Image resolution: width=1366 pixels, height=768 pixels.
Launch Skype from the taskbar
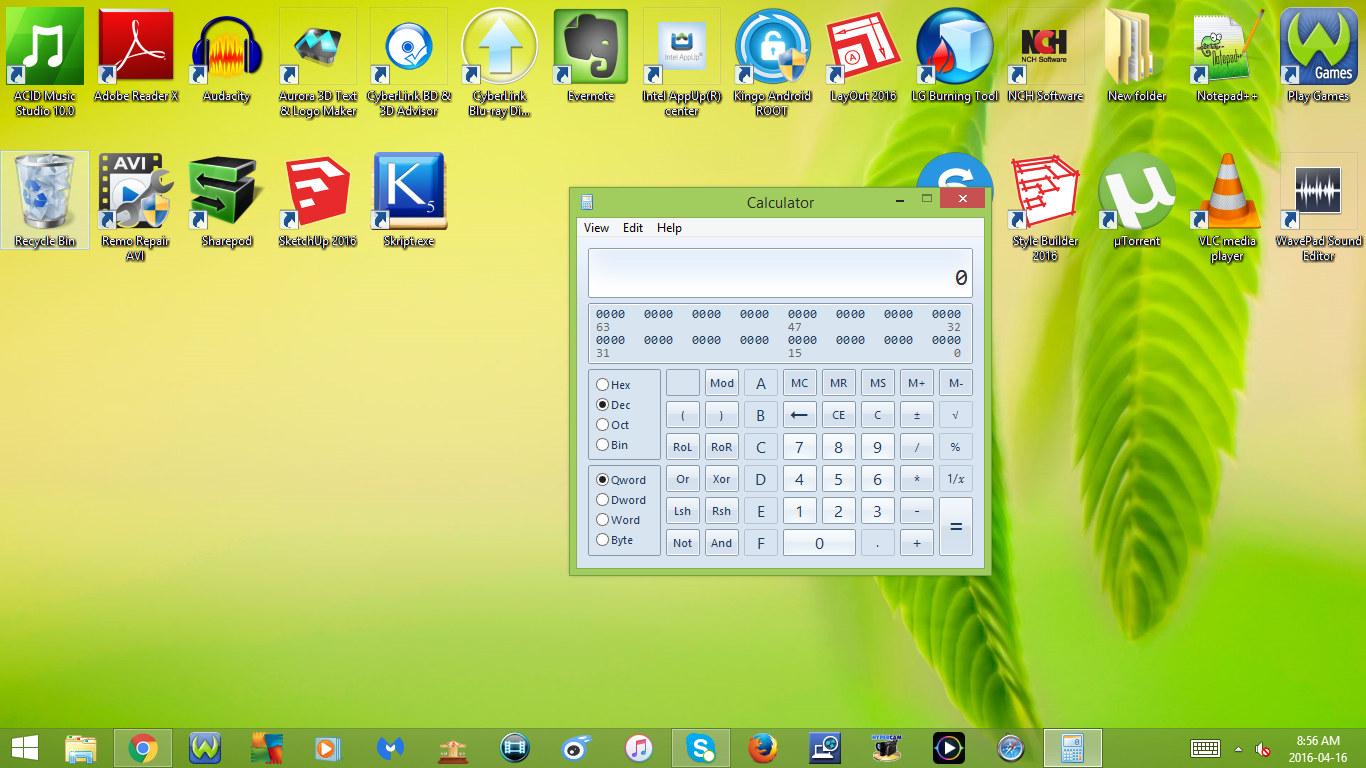[x=700, y=747]
